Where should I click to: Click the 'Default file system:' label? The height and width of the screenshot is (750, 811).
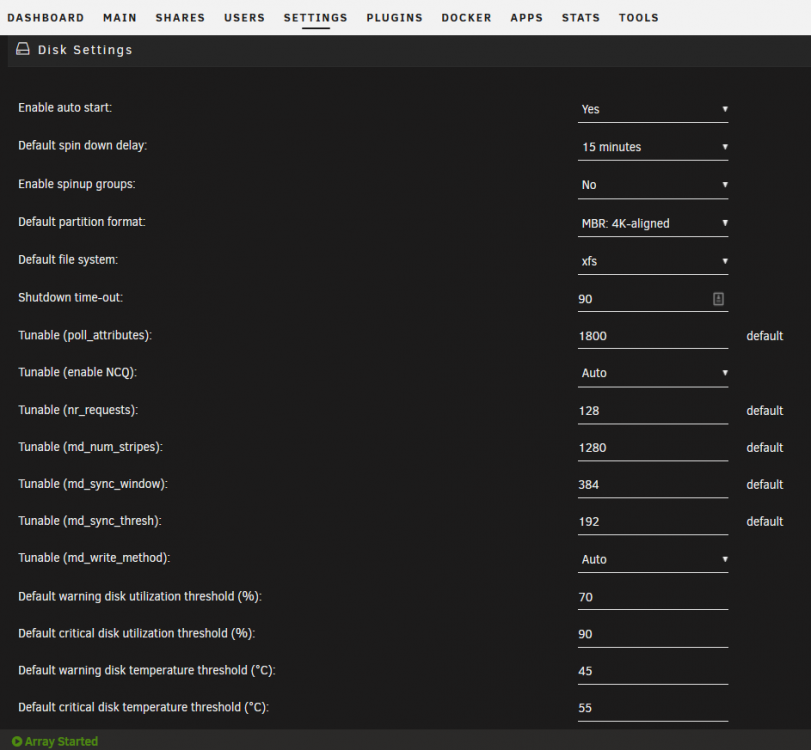tap(68, 260)
